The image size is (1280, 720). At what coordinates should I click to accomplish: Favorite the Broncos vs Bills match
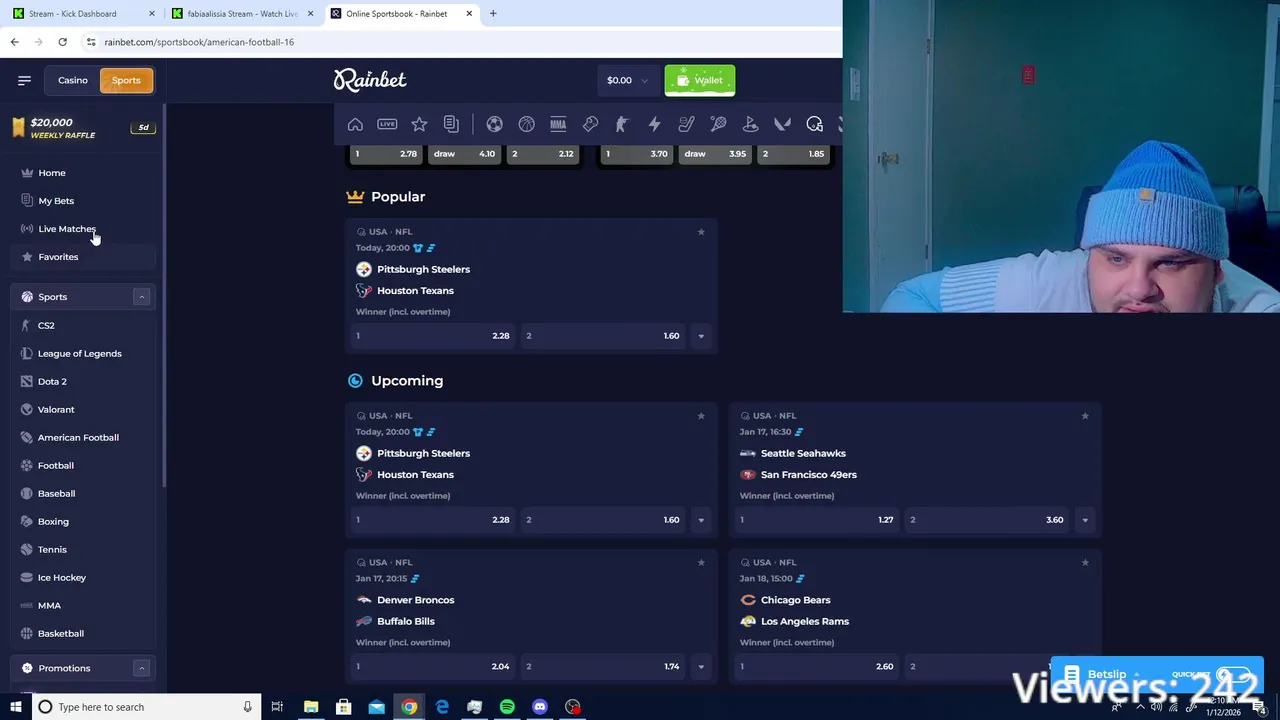pos(701,563)
